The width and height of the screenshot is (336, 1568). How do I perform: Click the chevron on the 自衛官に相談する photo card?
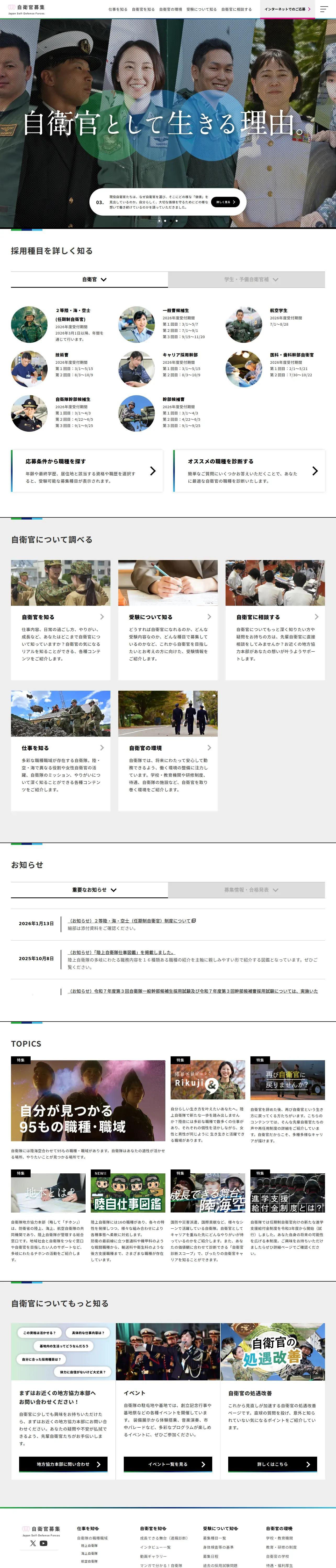point(316,616)
